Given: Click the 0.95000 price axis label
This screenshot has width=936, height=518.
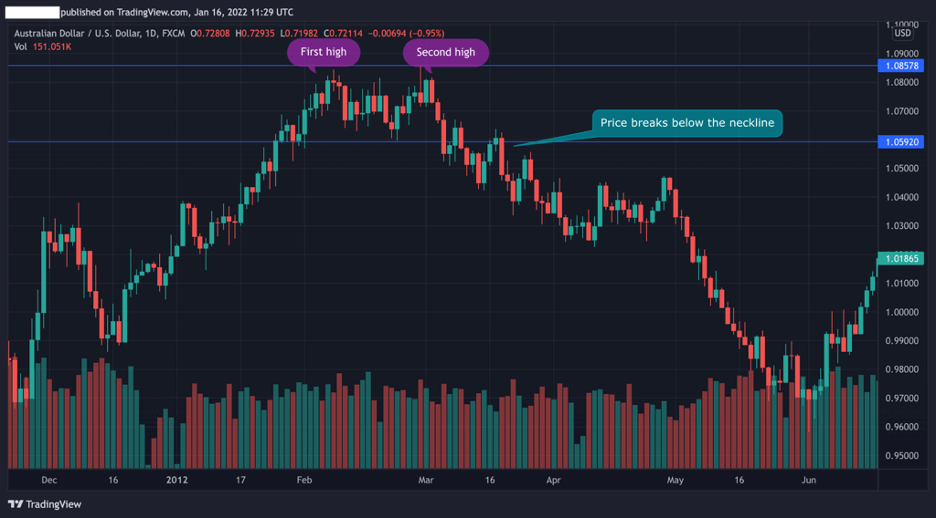Looking at the screenshot, I should (901, 456).
